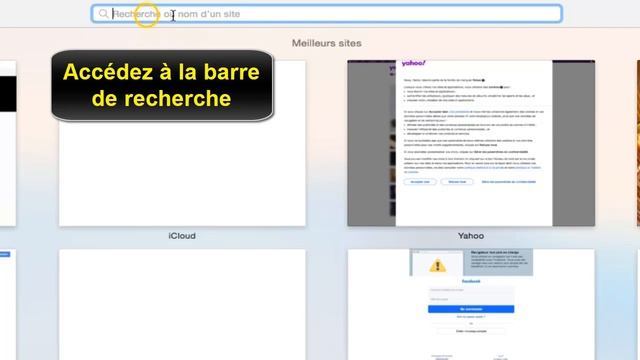The height and width of the screenshot is (360, 640).
Task: Click the search and address bar field
Action: (x=327, y=14)
